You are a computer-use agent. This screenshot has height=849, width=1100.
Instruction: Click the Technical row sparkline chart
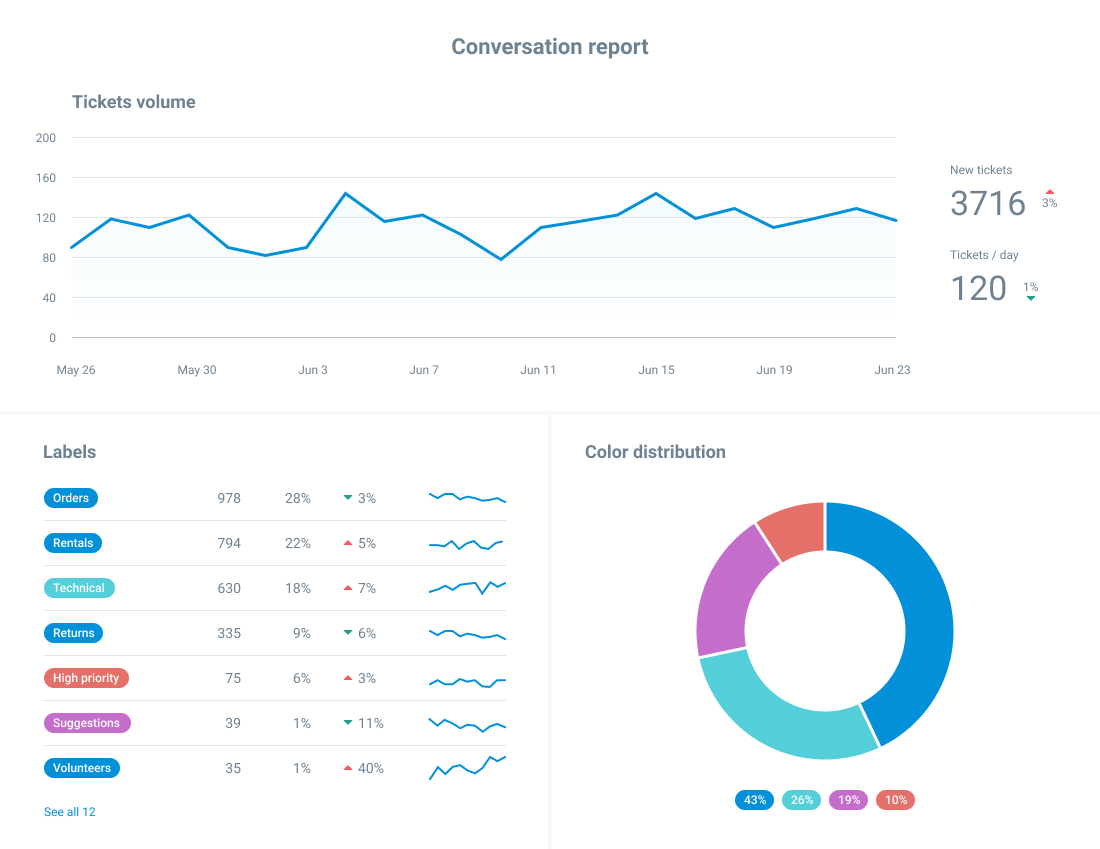coord(467,588)
